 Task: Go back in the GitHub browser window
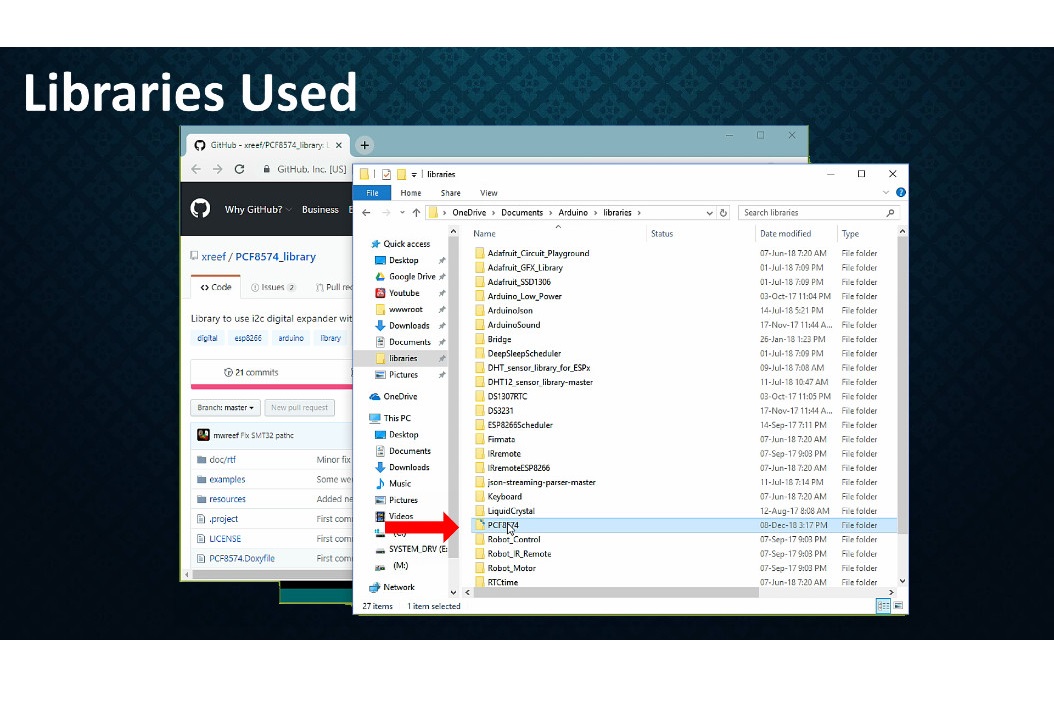click(196, 169)
